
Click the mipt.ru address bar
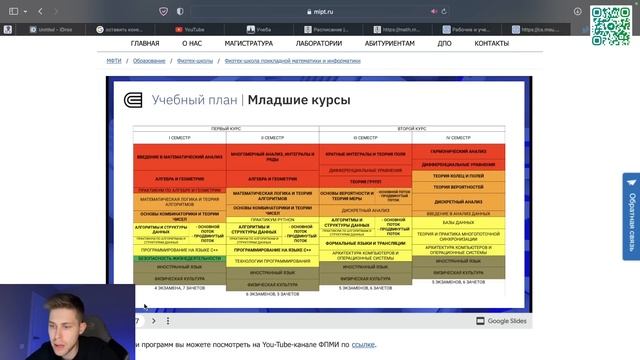320,12
